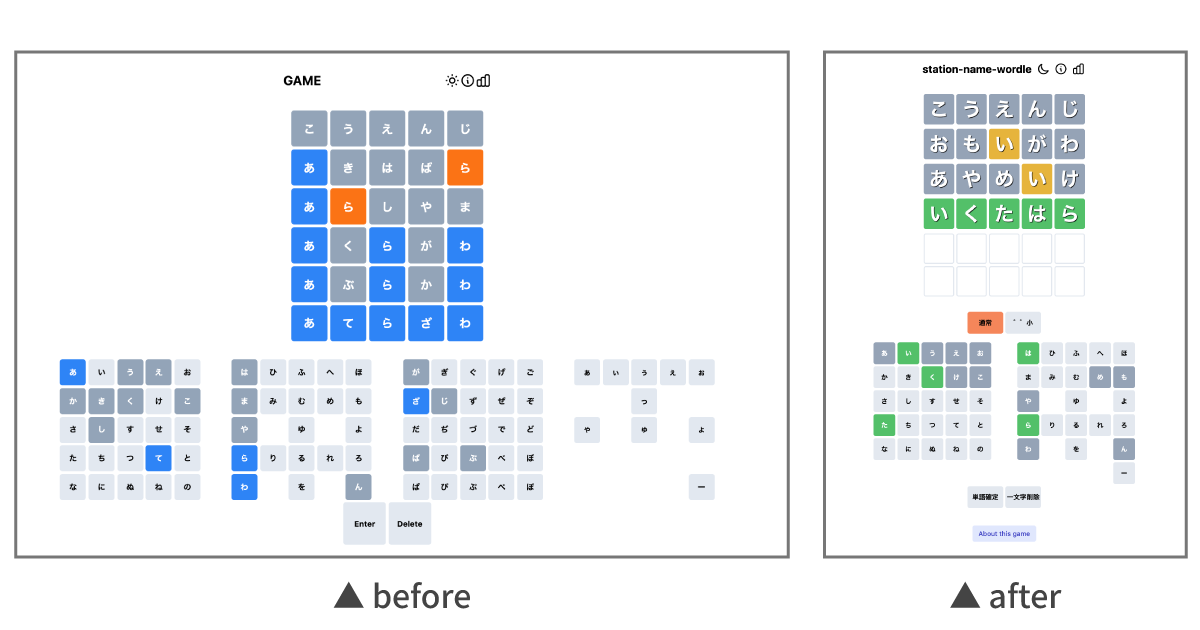Click the Enter key in the before panel
The width and height of the screenshot is (1200, 630).
tap(364, 524)
